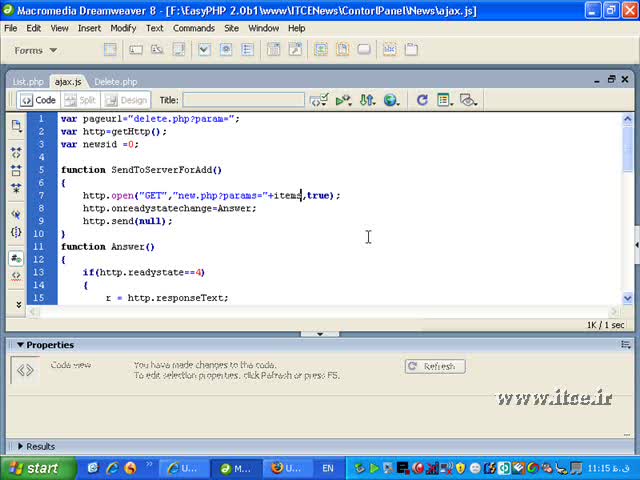640x480 pixels.
Task: Open the Windows start menu
Action: point(38,468)
